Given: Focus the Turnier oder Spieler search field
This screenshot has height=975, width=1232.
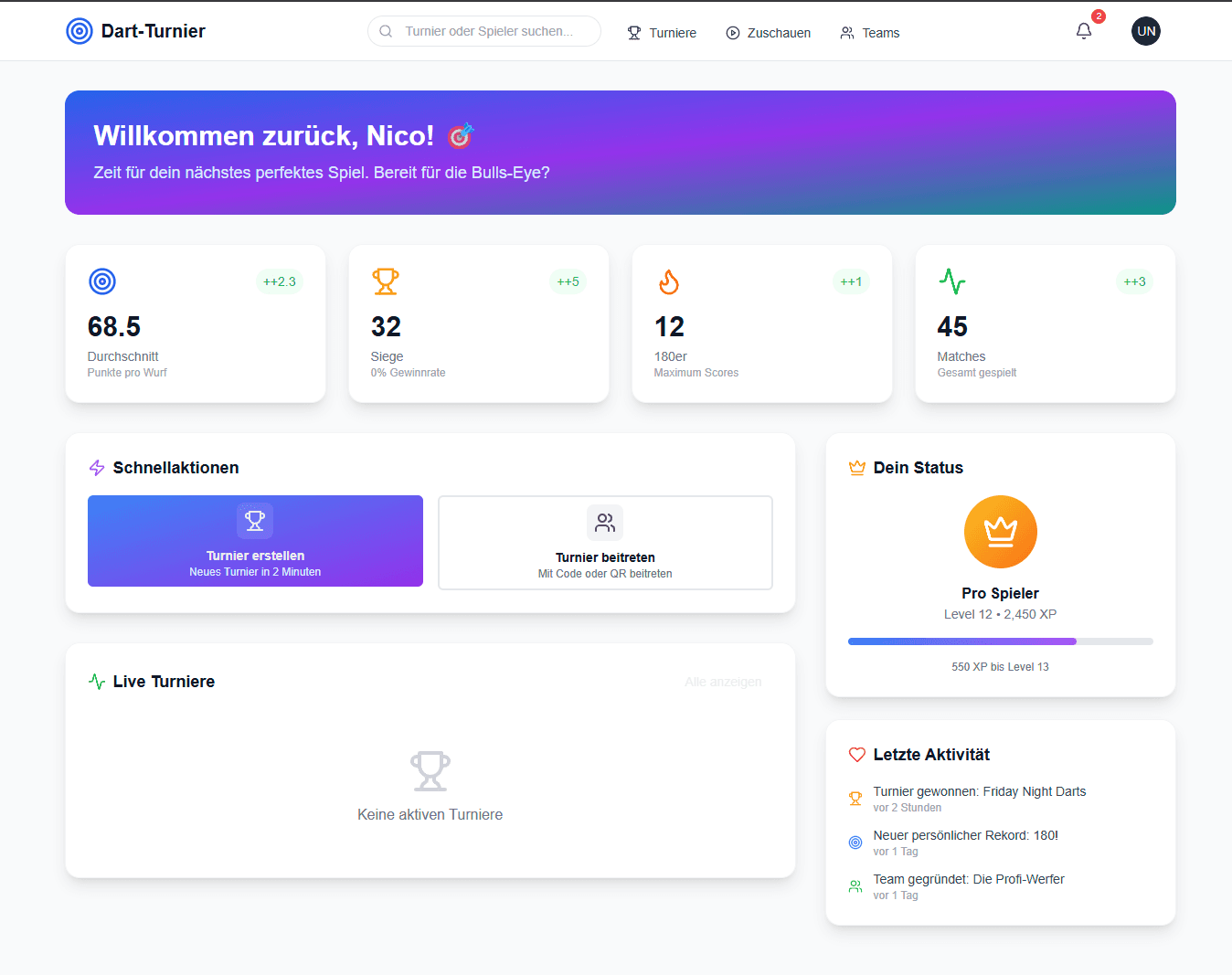Looking at the screenshot, I should 488,31.
